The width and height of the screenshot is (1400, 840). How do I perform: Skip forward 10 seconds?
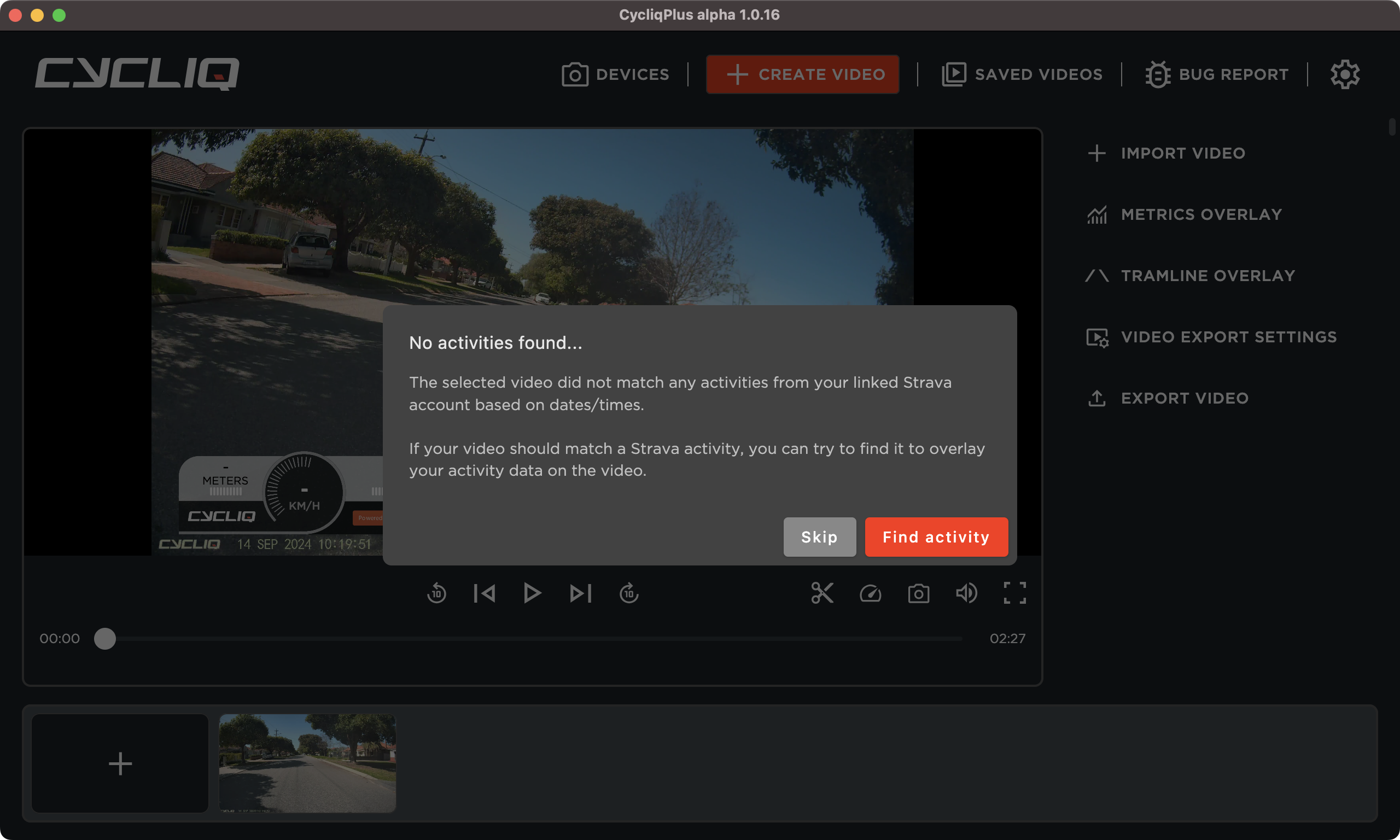pos(629,593)
